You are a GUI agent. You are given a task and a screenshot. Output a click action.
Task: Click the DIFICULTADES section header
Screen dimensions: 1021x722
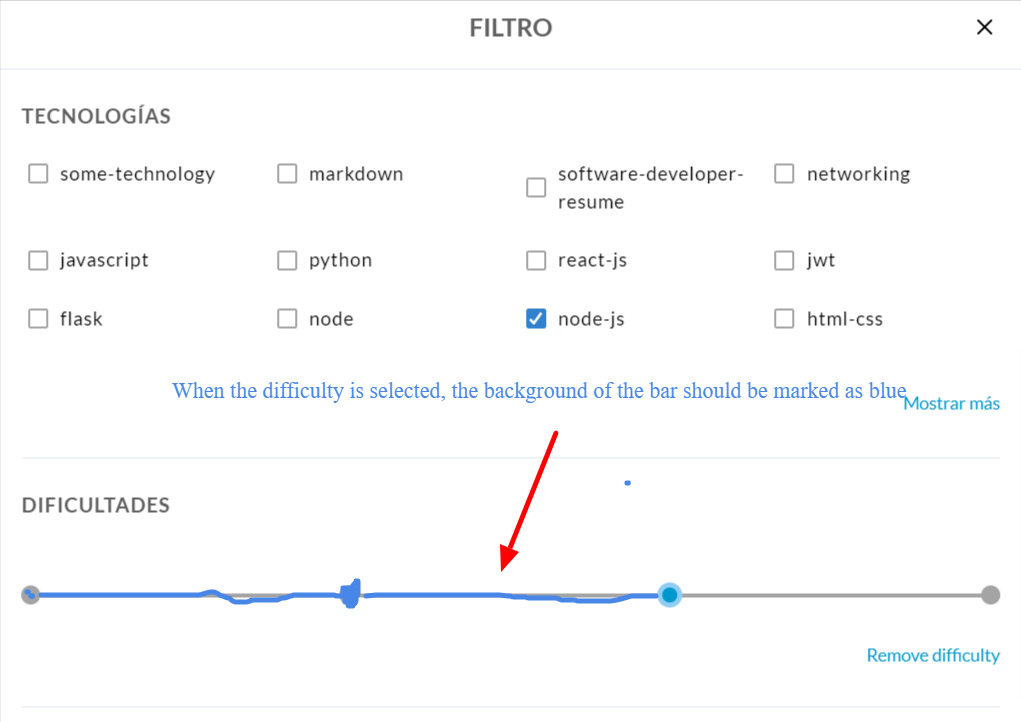pos(95,505)
